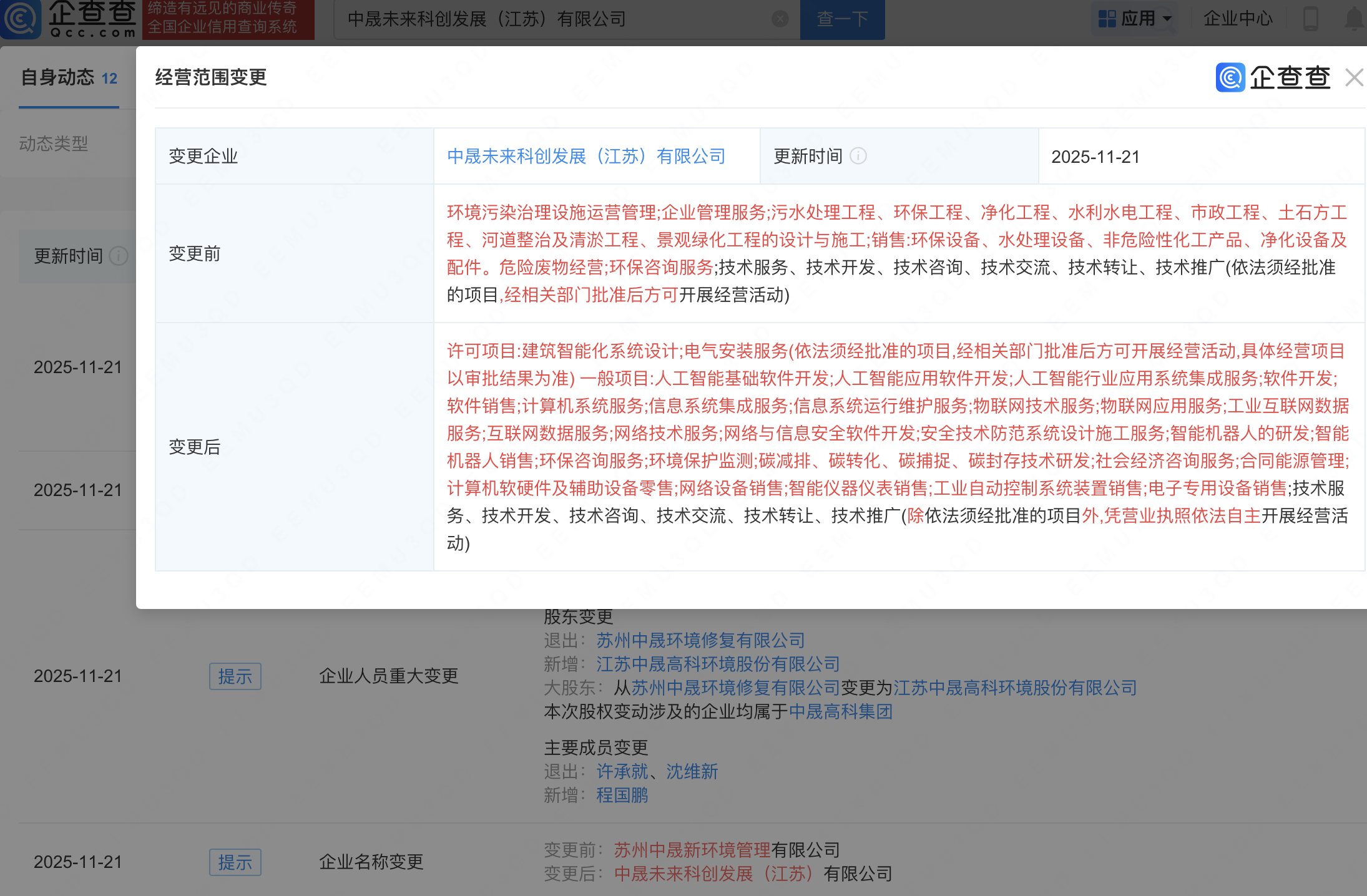The image size is (1367, 896).
Task: Open the 江苏中晟高科环境股份有限公司 link under 新增
Action: (x=717, y=664)
